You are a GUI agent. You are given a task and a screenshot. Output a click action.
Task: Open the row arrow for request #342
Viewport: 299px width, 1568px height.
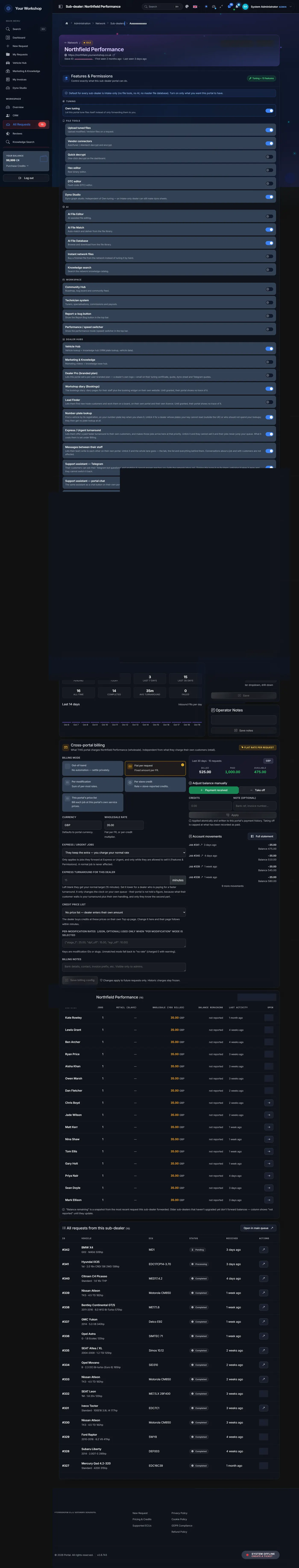click(x=264, y=1250)
